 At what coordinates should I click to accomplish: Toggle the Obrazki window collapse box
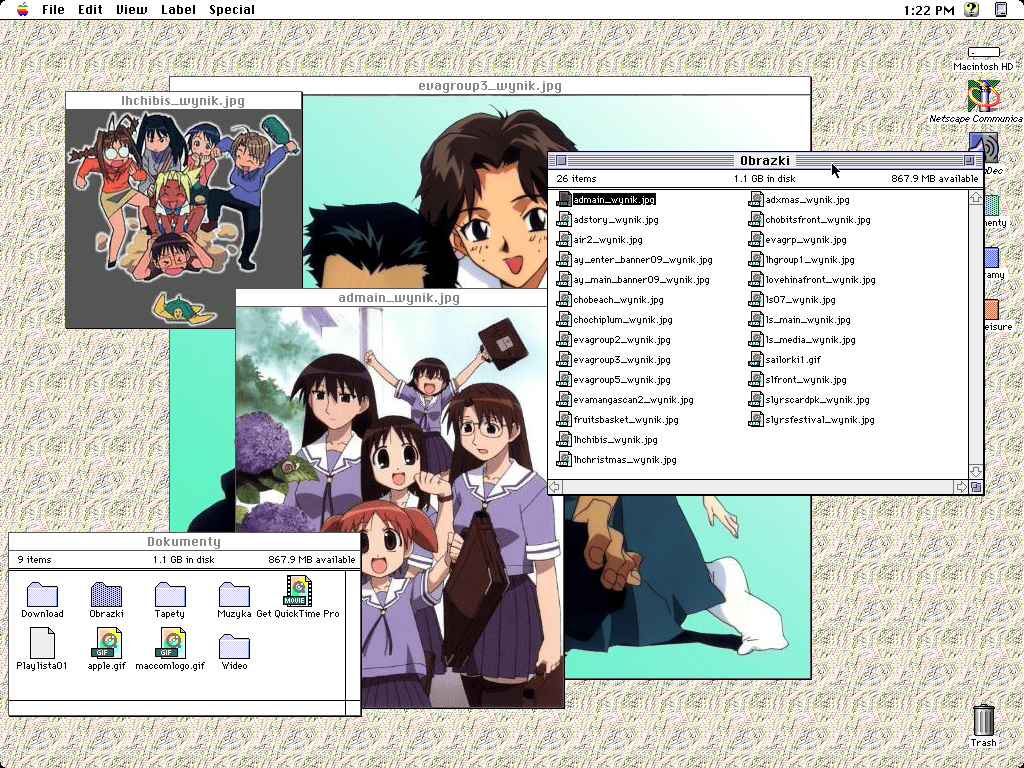click(969, 161)
